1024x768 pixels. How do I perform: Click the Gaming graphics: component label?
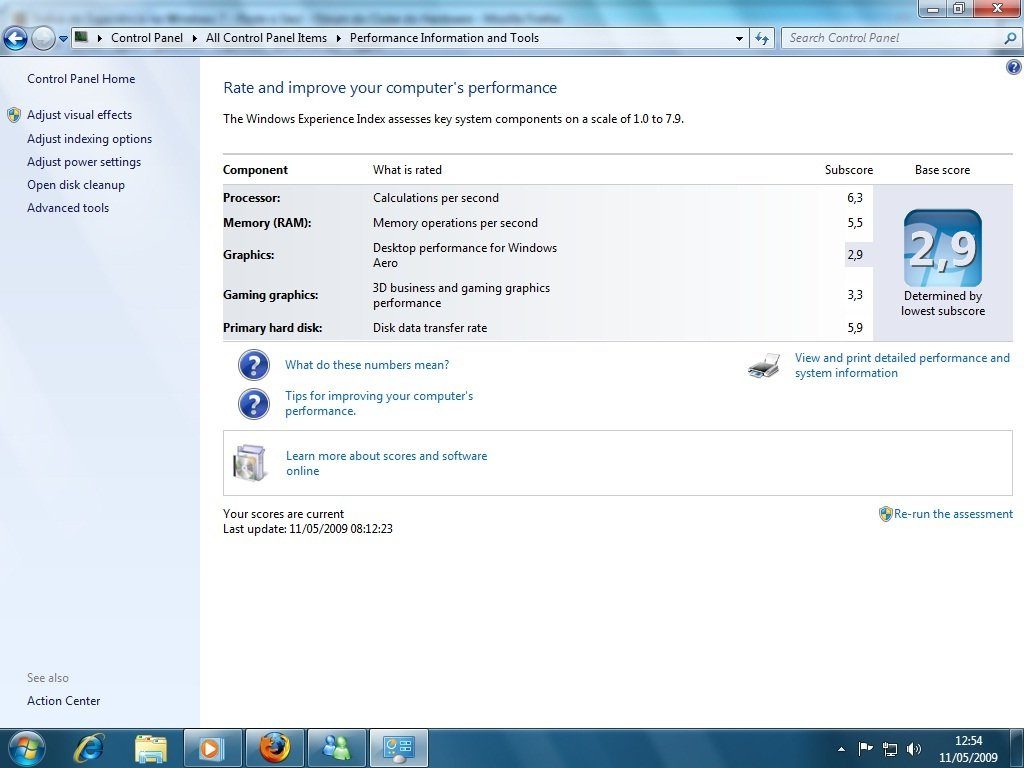[270, 295]
